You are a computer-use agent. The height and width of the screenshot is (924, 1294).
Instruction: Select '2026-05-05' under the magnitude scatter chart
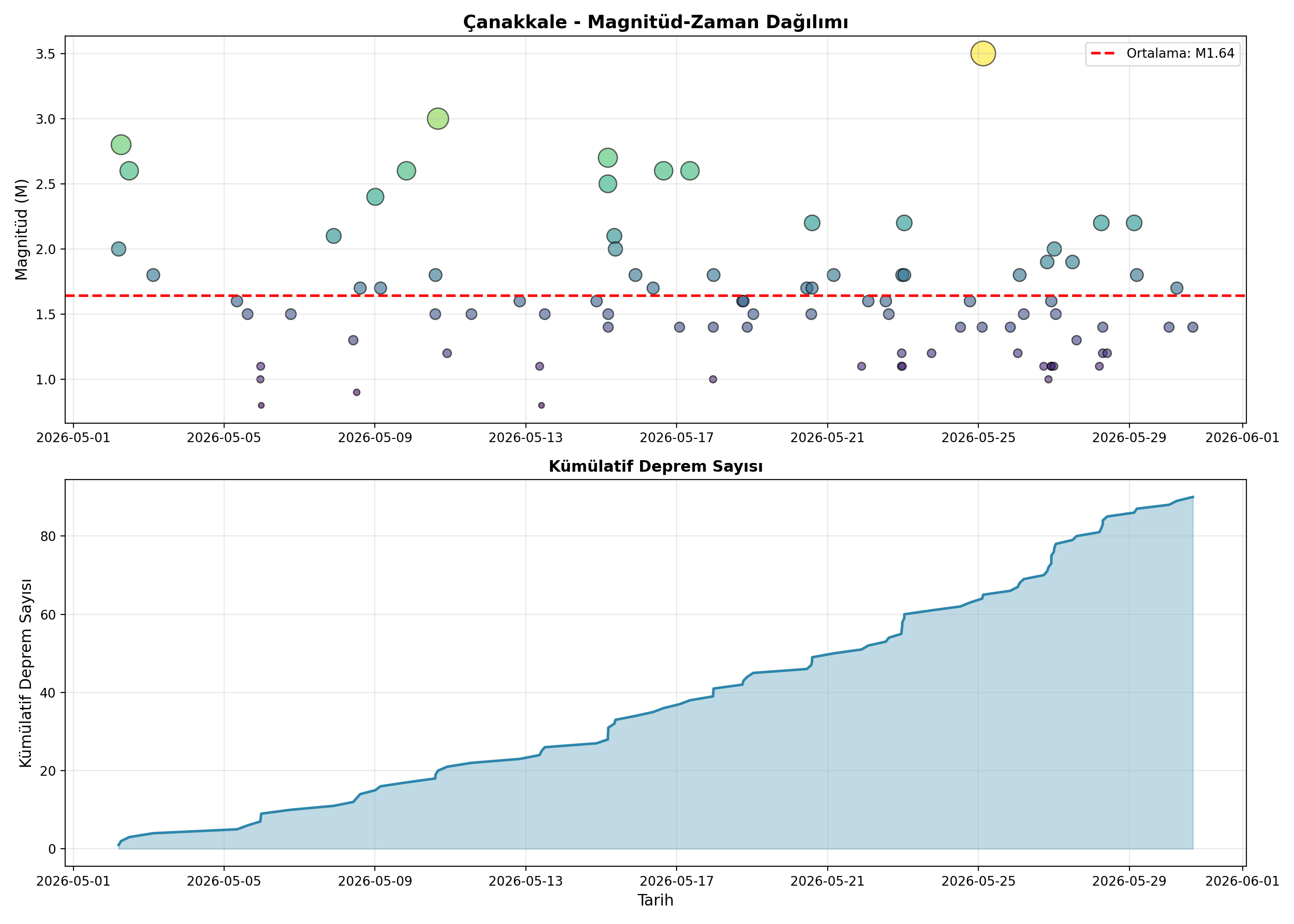224,438
